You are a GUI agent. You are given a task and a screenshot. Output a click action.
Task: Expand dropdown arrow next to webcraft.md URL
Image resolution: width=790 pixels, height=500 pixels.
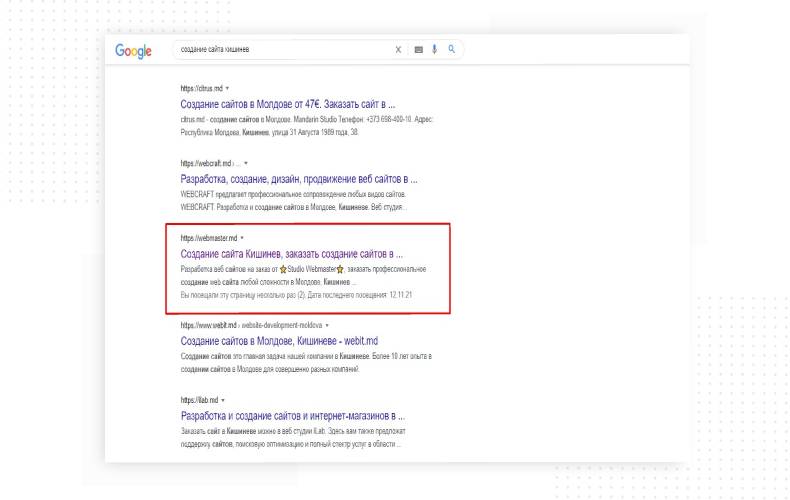pyautogui.click(x=246, y=163)
